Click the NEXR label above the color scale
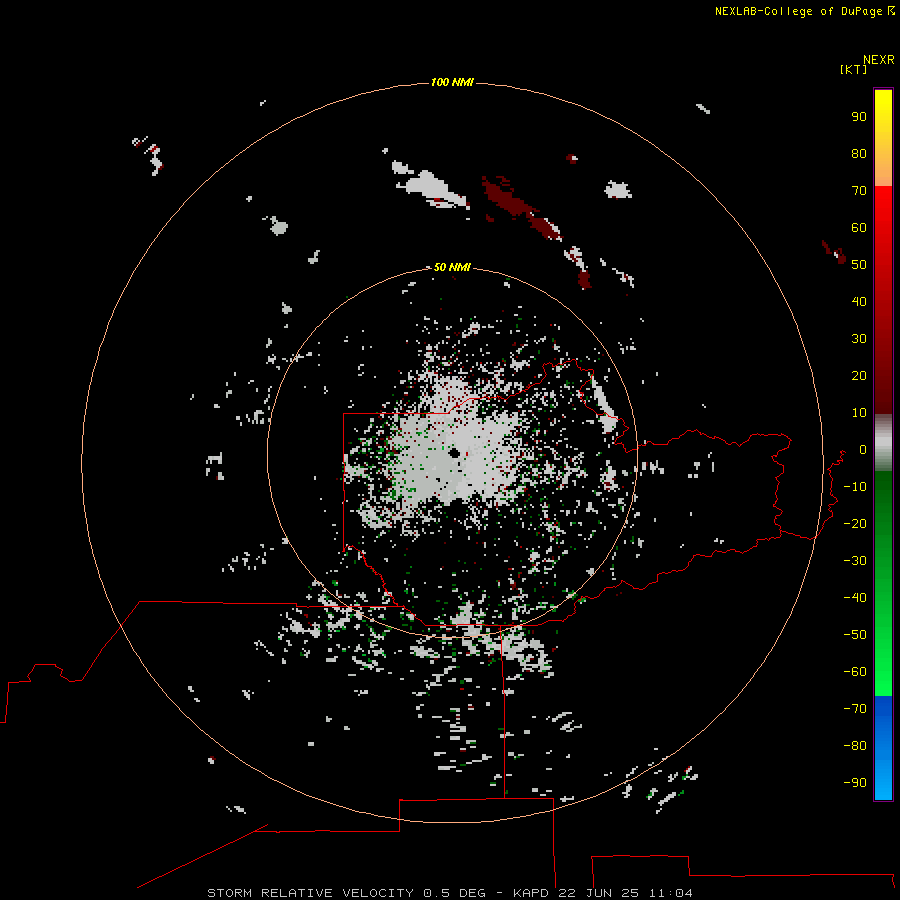900x900 pixels. (x=879, y=60)
